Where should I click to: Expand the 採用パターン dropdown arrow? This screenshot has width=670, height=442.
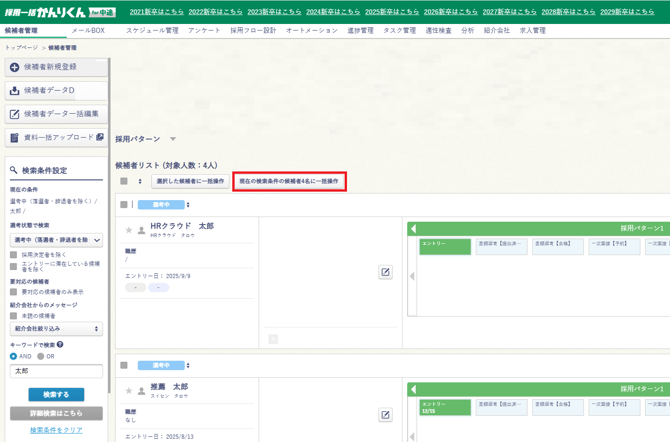click(x=173, y=140)
